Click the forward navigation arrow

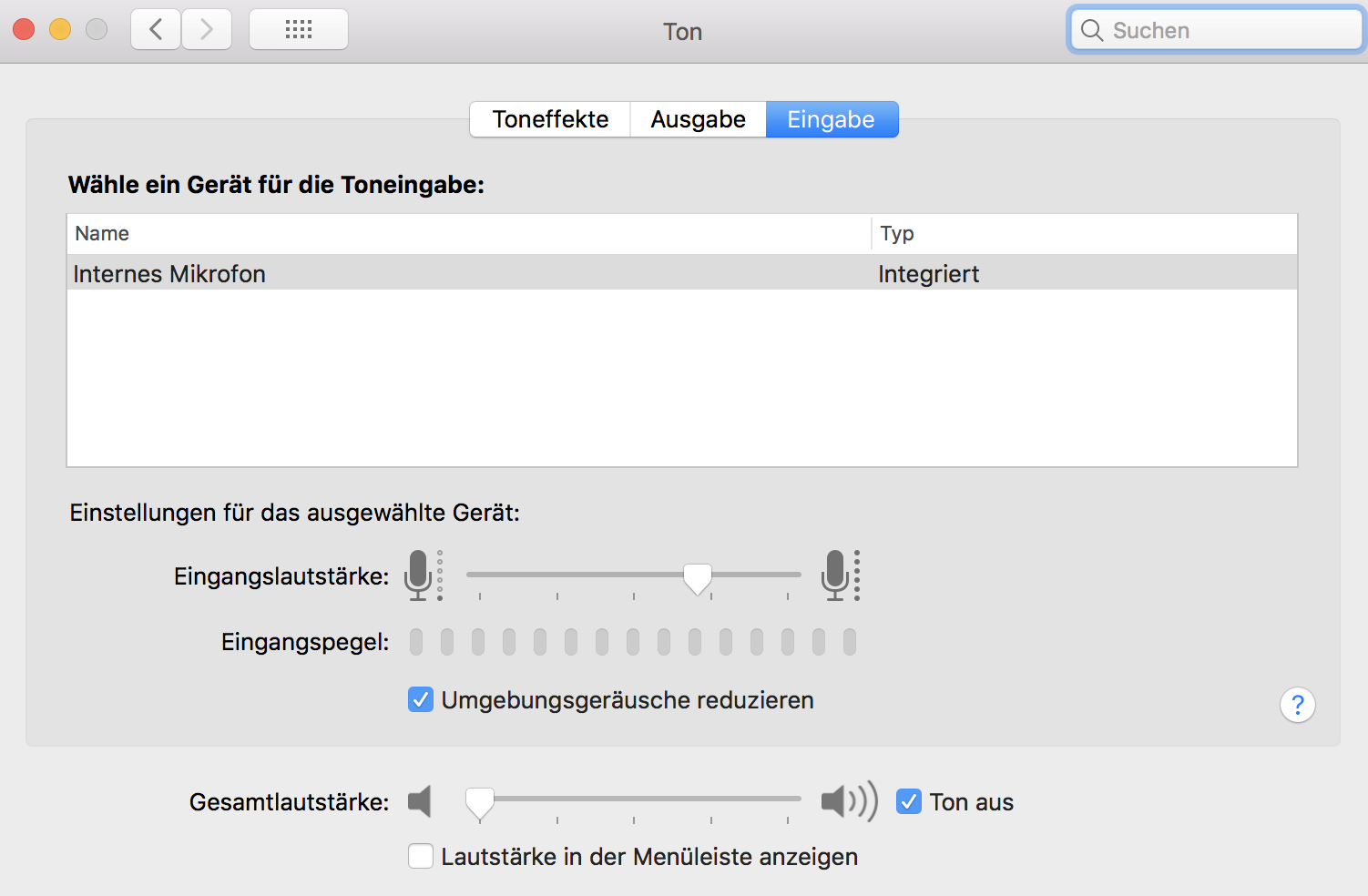207,30
